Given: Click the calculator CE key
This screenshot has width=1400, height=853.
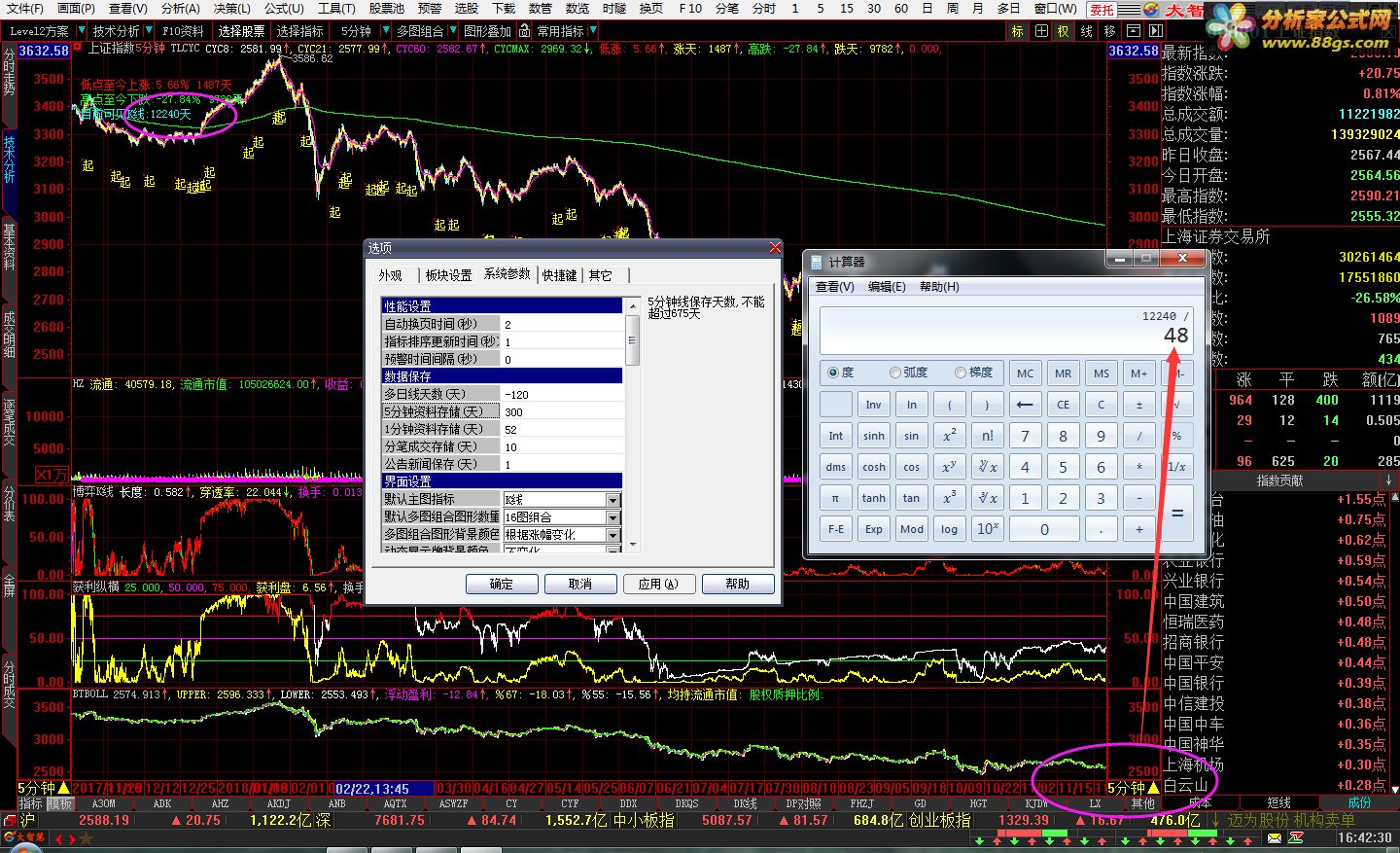Looking at the screenshot, I should [1063, 405].
